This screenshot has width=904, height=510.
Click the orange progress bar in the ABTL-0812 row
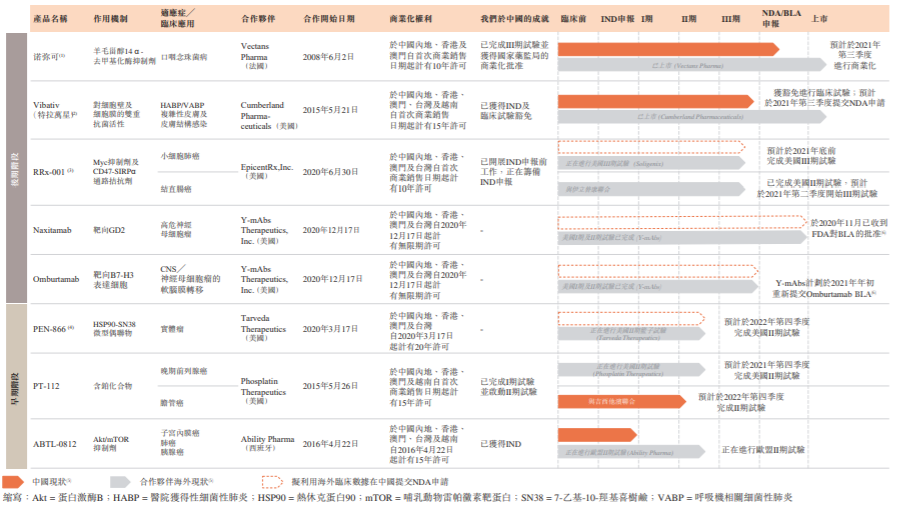(597, 435)
